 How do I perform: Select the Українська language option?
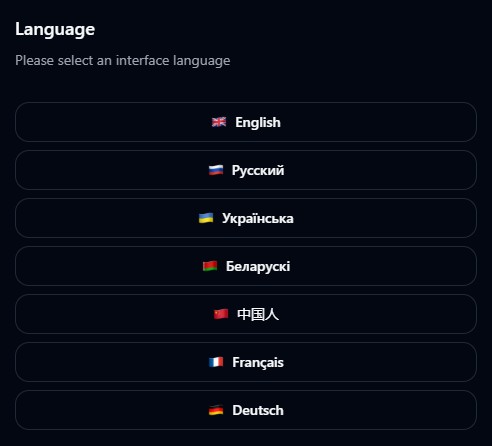tap(246, 218)
